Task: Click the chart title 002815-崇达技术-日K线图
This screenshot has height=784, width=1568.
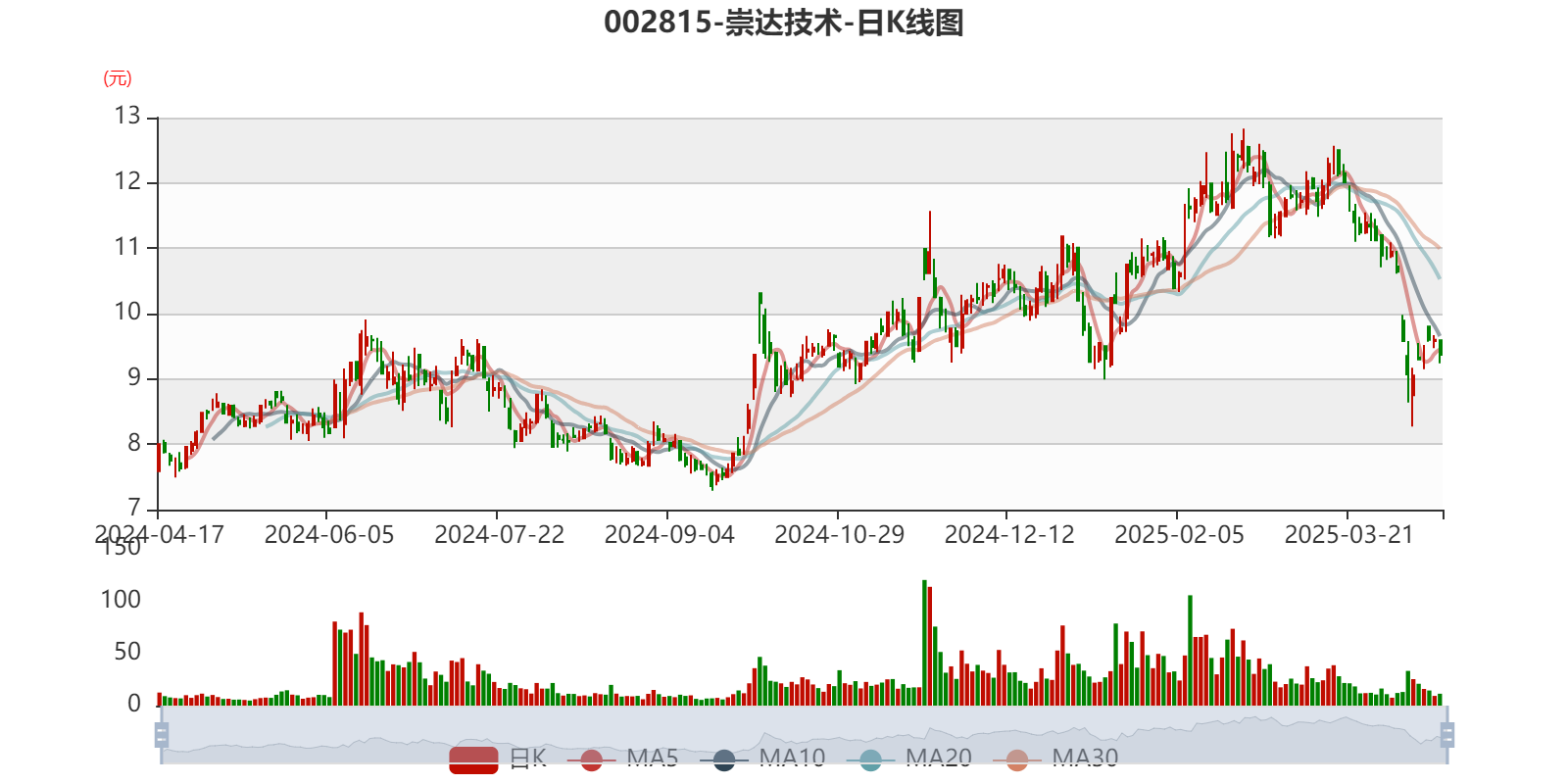Action: pos(784,23)
